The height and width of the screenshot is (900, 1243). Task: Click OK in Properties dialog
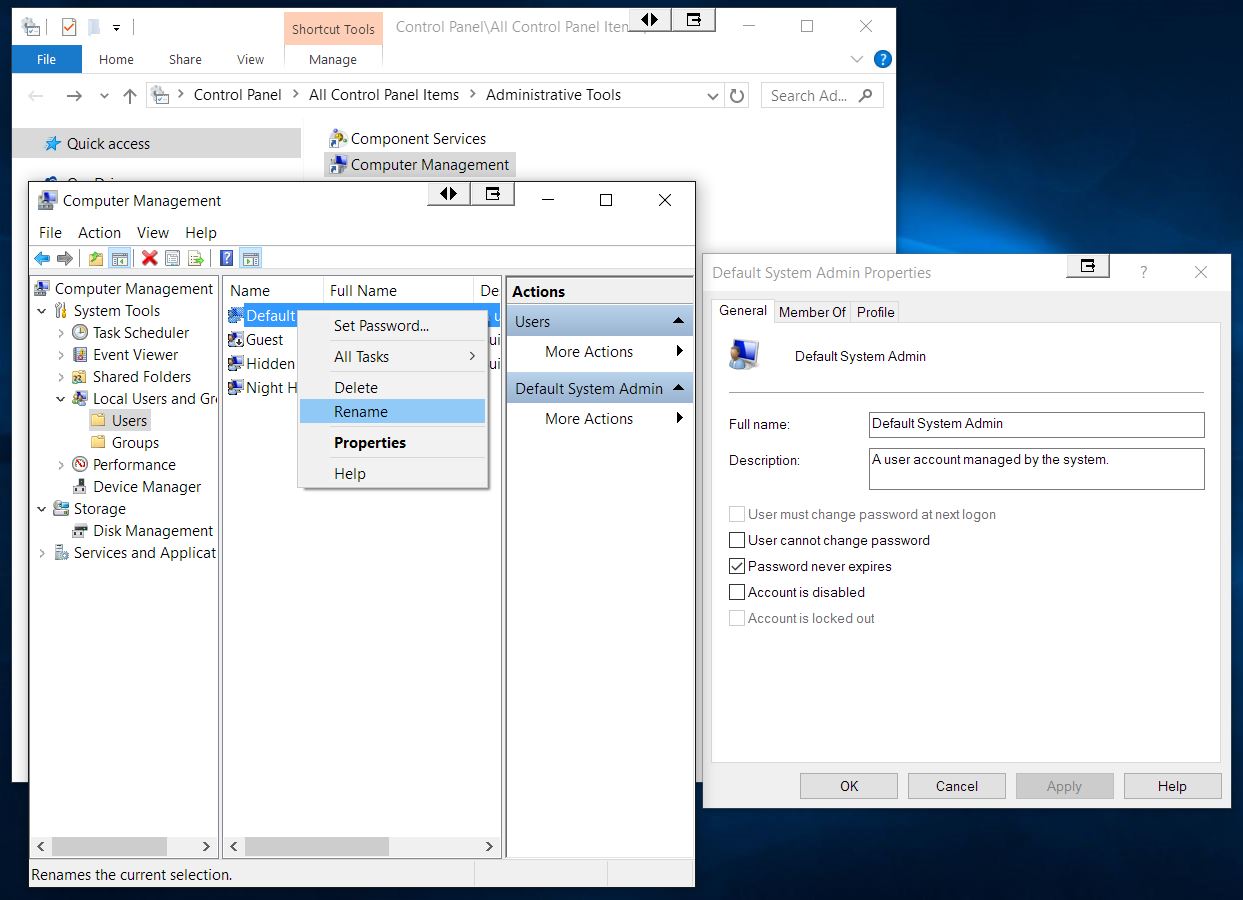pyautogui.click(x=849, y=786)
